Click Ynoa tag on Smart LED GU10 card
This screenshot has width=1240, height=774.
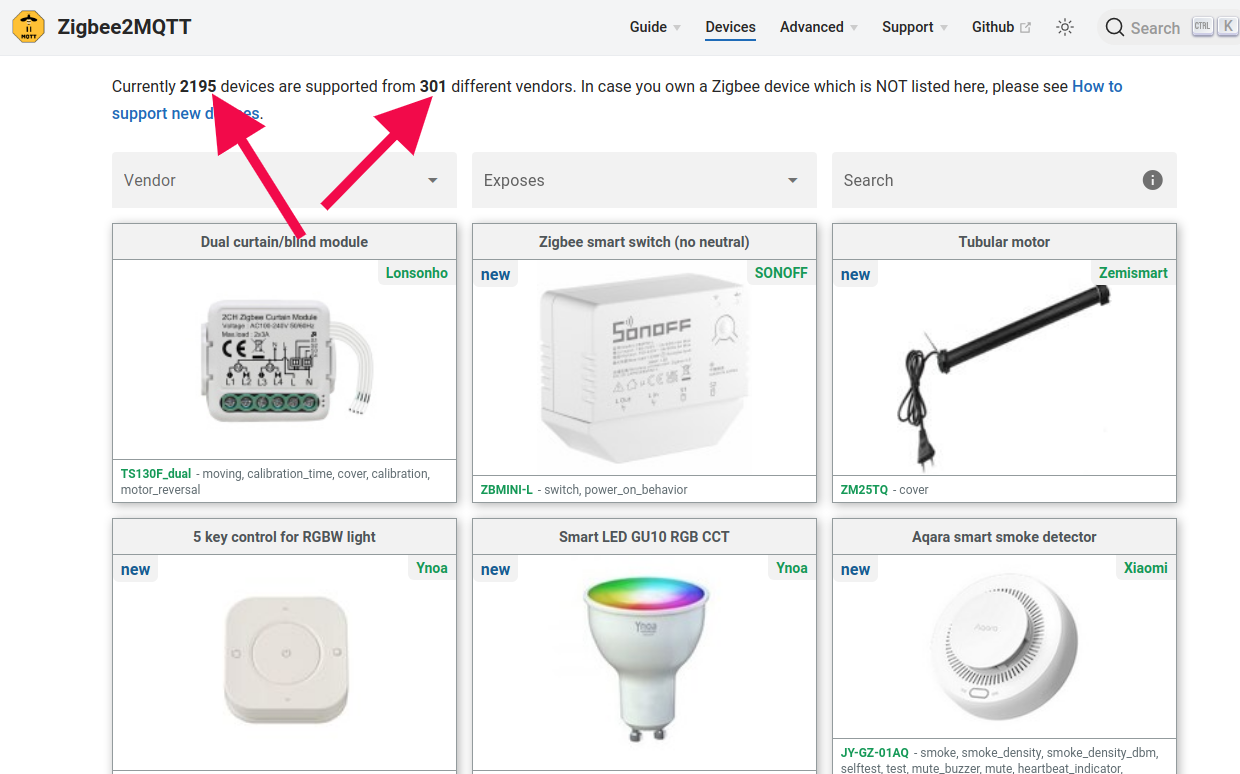(792, 568)
